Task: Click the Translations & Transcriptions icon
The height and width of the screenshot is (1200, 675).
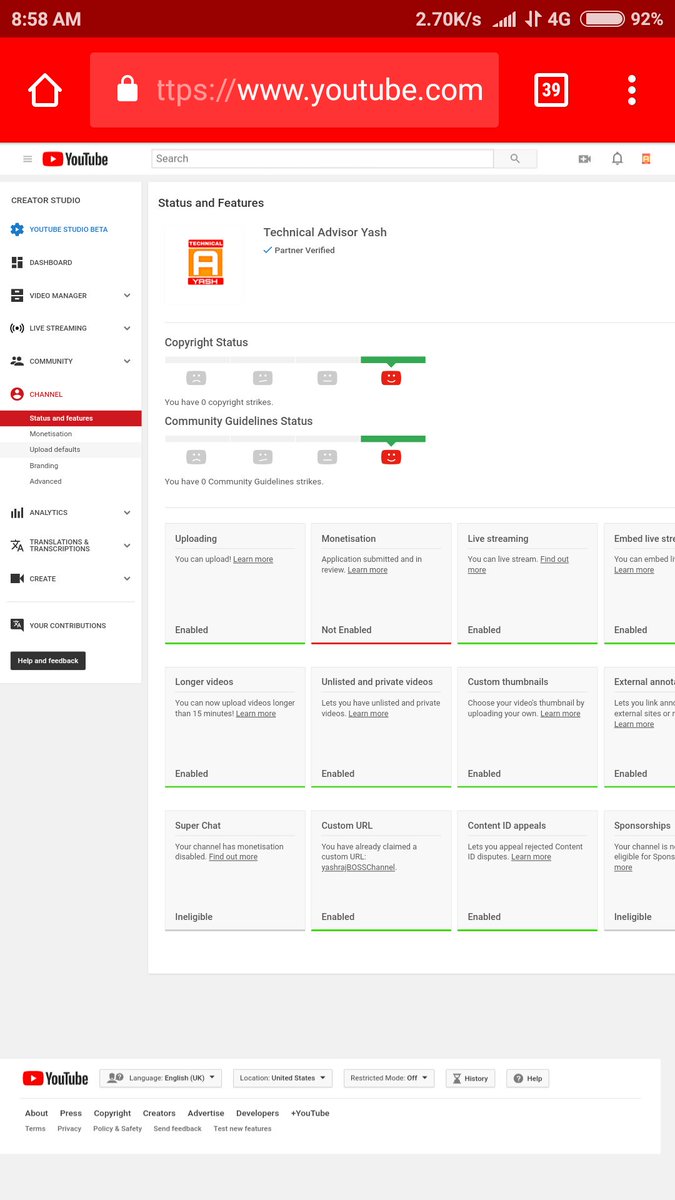Action: click(x=17, y=545)
